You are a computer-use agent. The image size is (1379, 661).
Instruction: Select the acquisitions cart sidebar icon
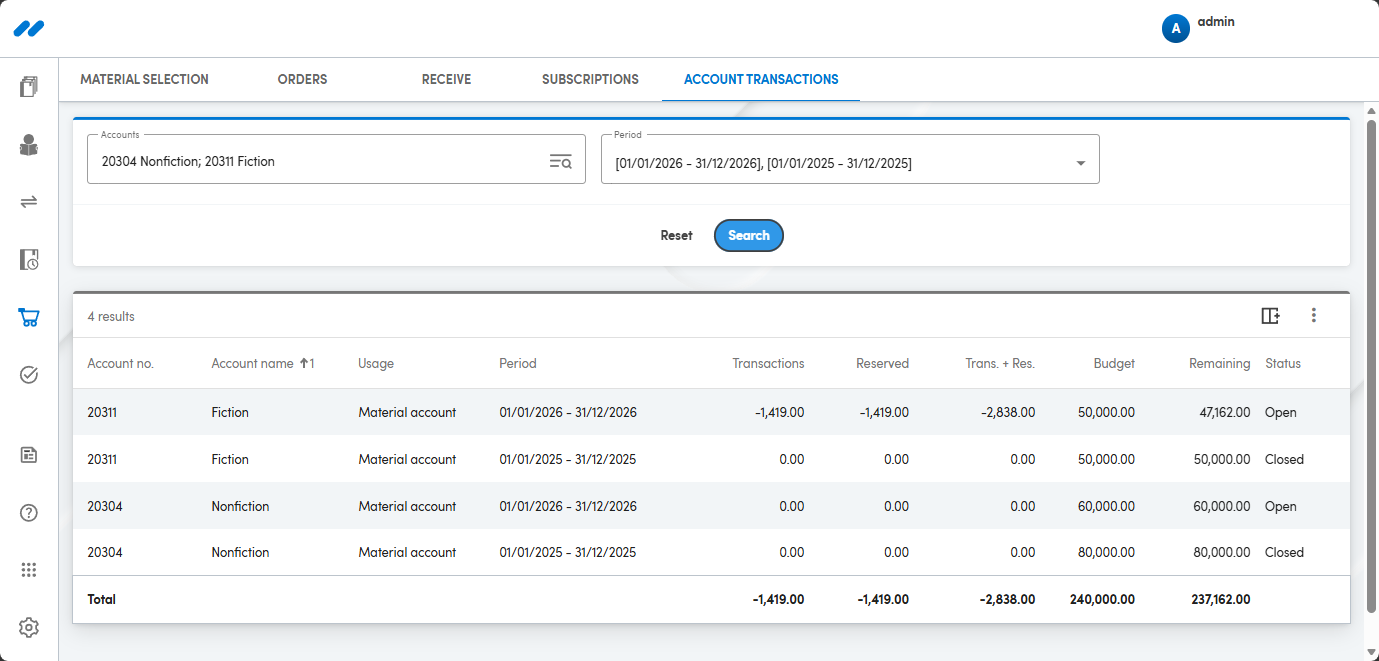point(29,318)
